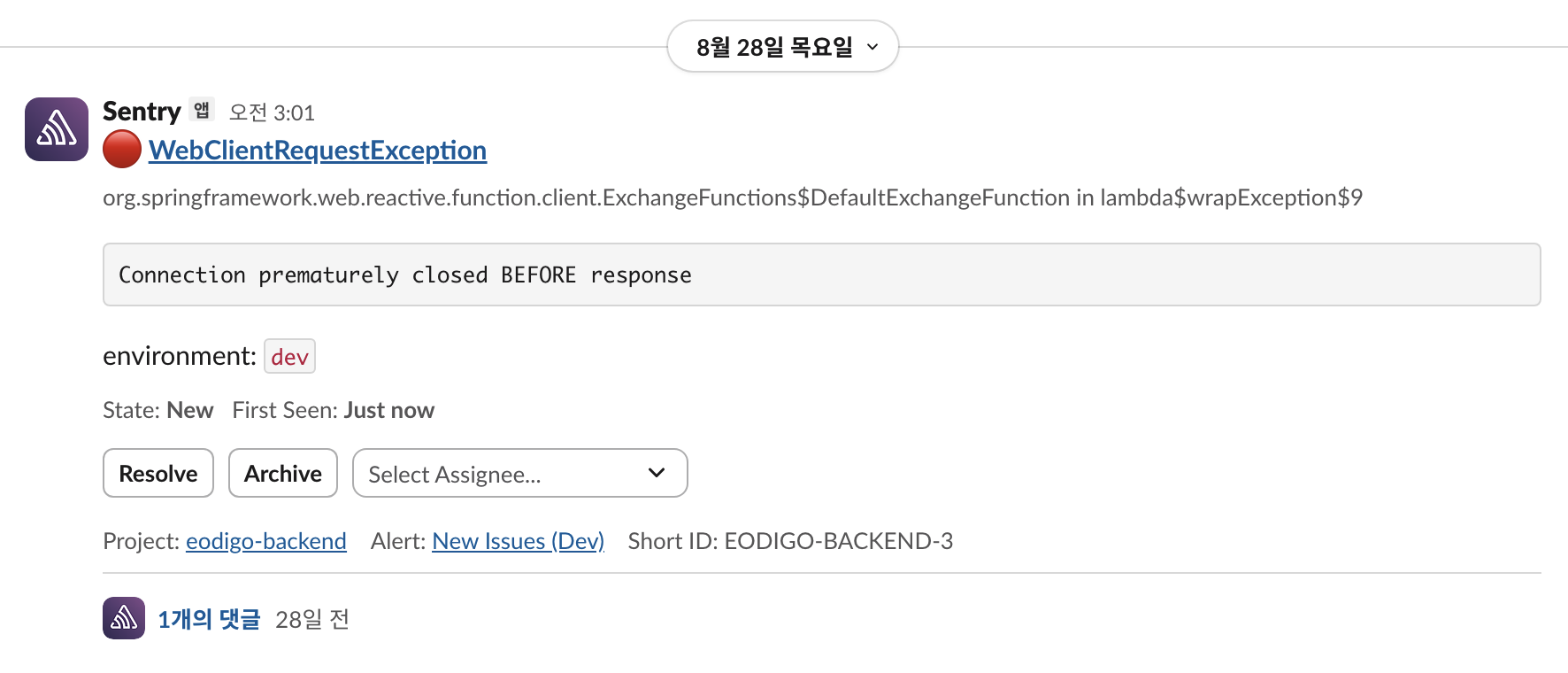This screenshot has height=673, width=1568.
Task: Click the Connection prematurely closed code block
Action: point(821,275)
